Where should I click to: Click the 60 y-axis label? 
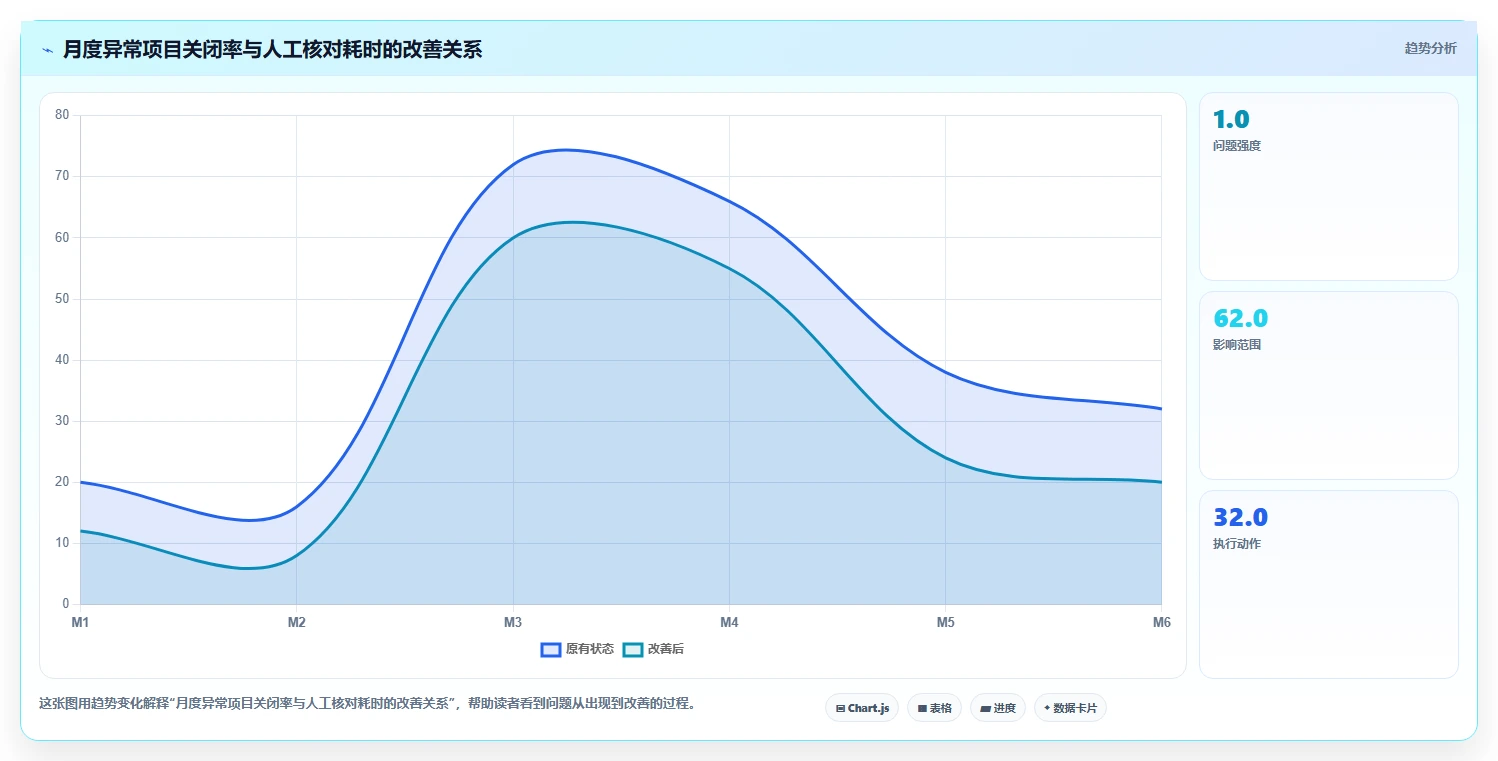tap(62, 237)
